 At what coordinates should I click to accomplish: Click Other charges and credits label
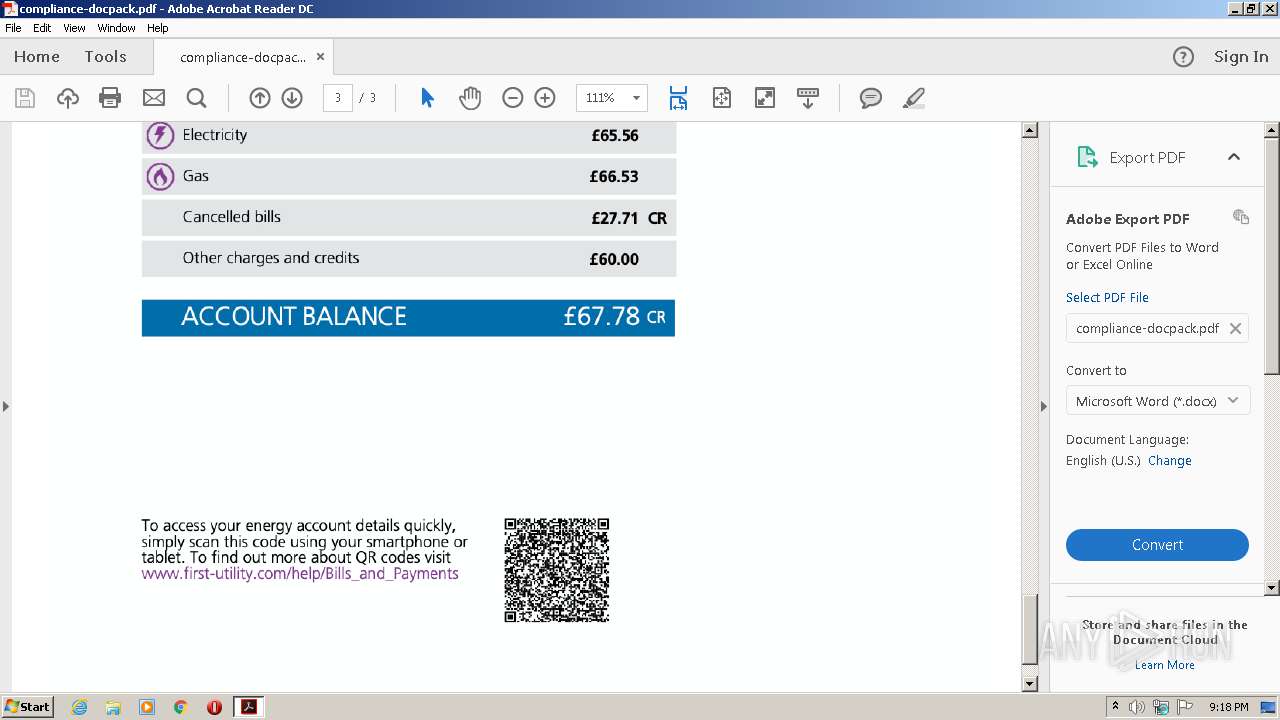(x=271, y=258)
